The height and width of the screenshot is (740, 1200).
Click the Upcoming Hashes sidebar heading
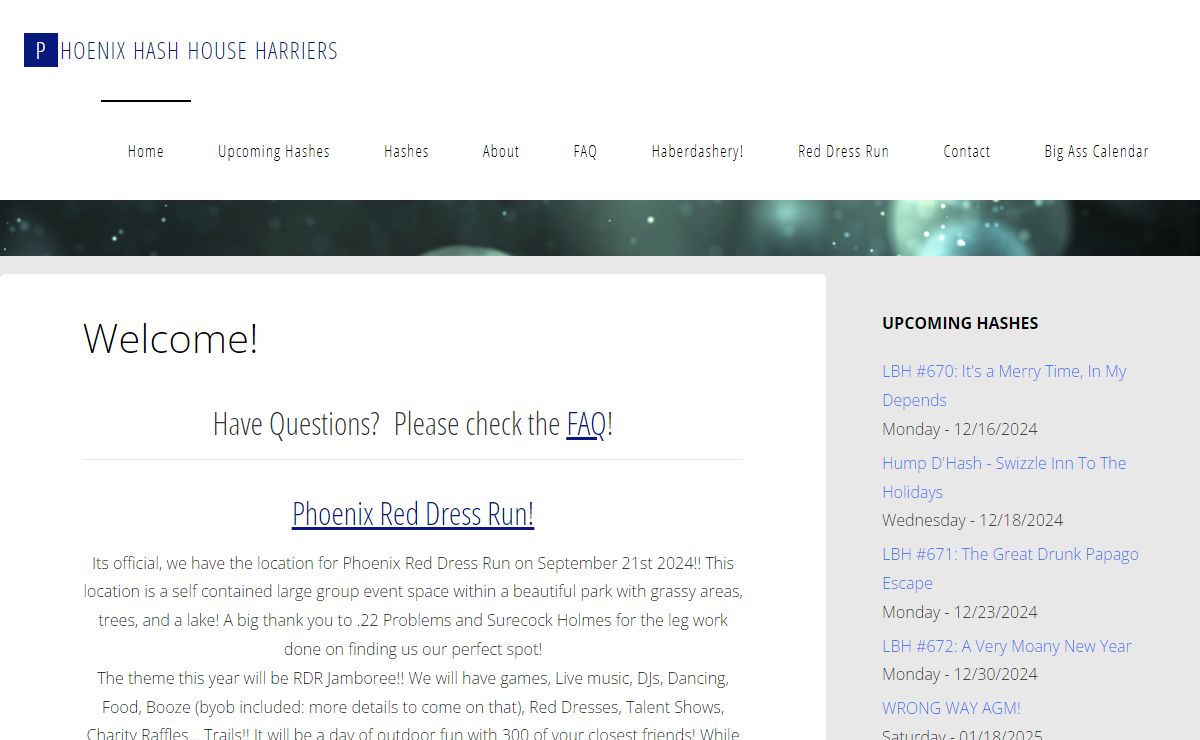click(960, 323)
